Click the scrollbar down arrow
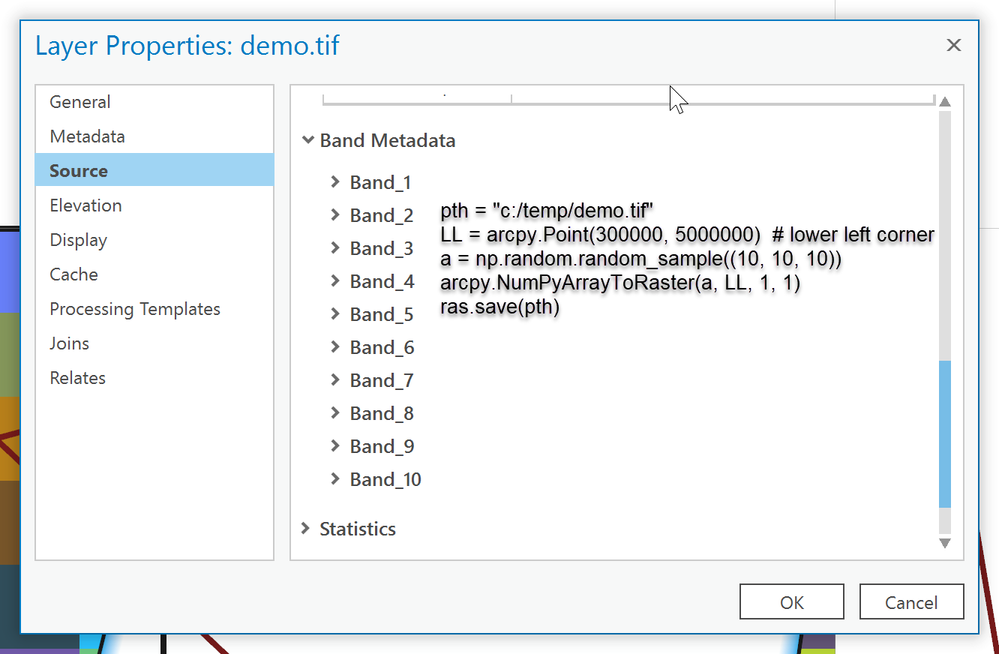Image resolution: width=999 pixels, height=654 pixels. pos(944,543)
